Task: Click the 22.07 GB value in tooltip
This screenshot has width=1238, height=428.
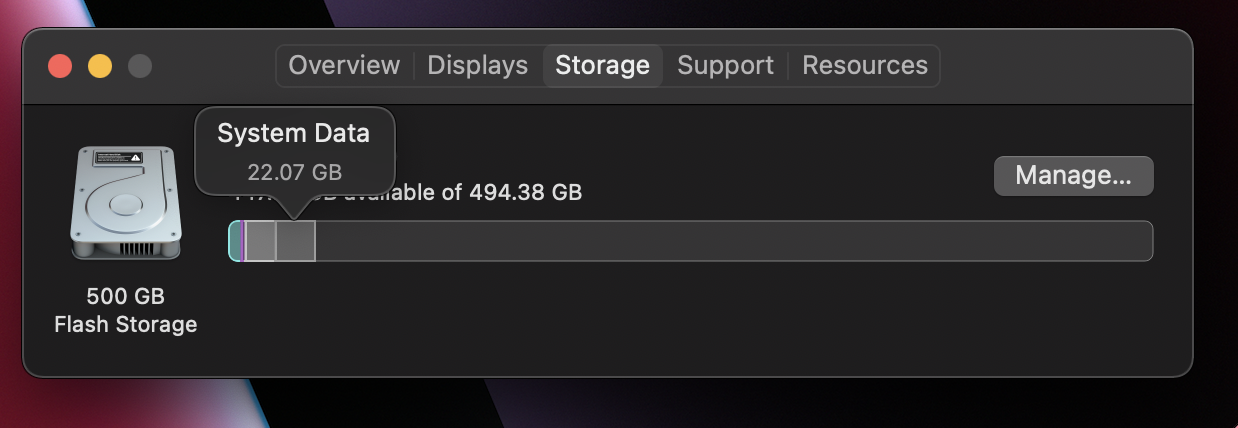Action: (294, 172)
